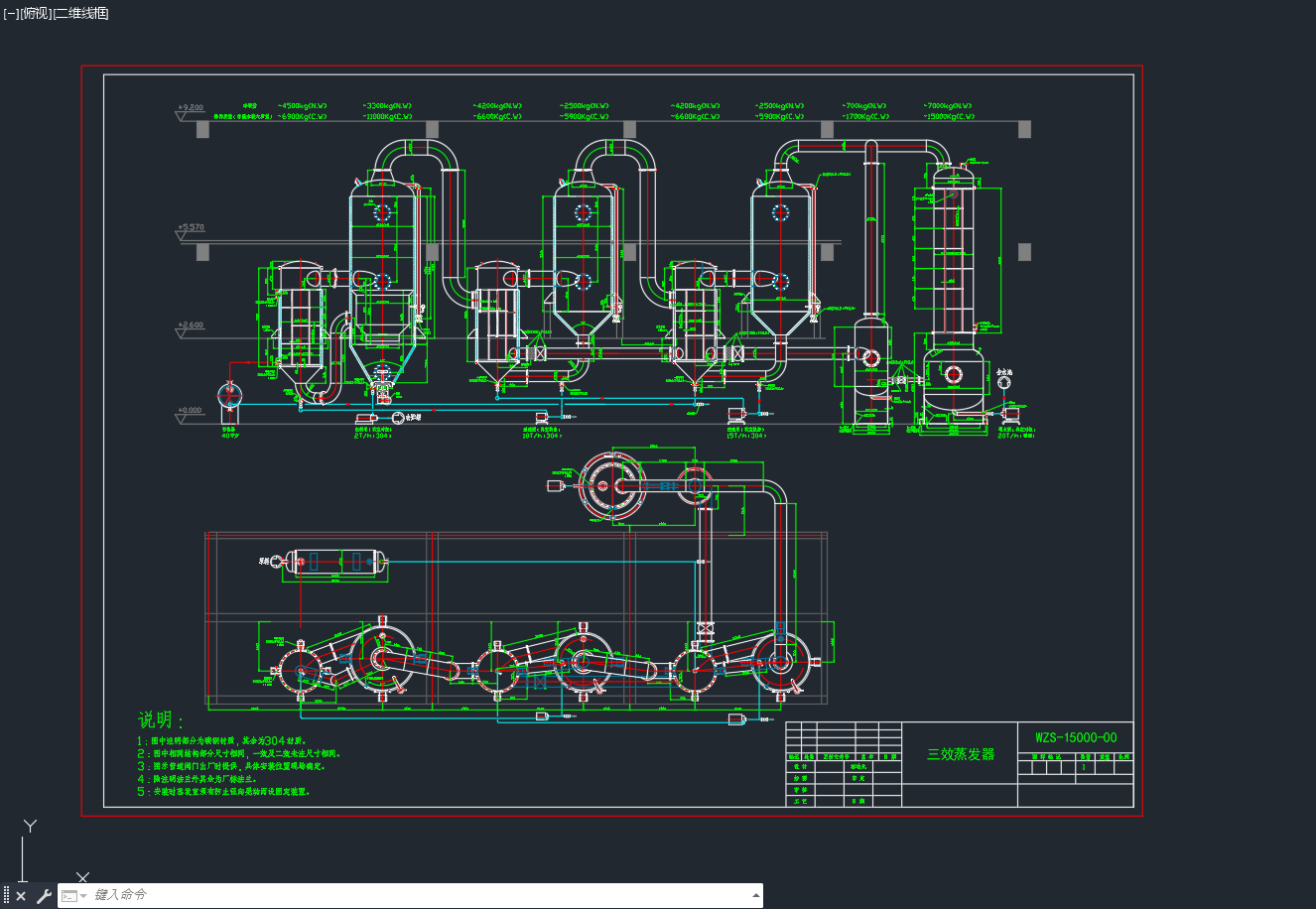Select the ~7000kg(N.W) weight label

point(948,105)
